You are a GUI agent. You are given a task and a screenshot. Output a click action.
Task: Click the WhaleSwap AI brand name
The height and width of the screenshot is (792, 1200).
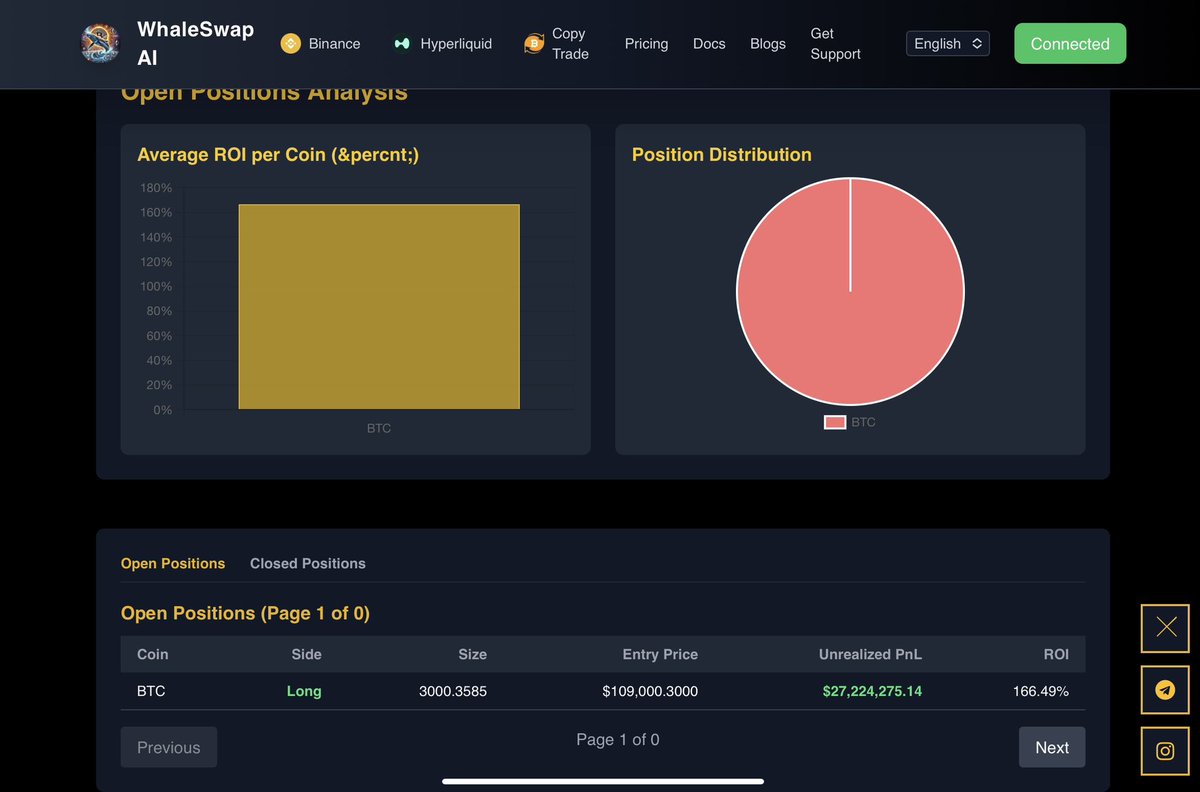(x=195, y=43)
